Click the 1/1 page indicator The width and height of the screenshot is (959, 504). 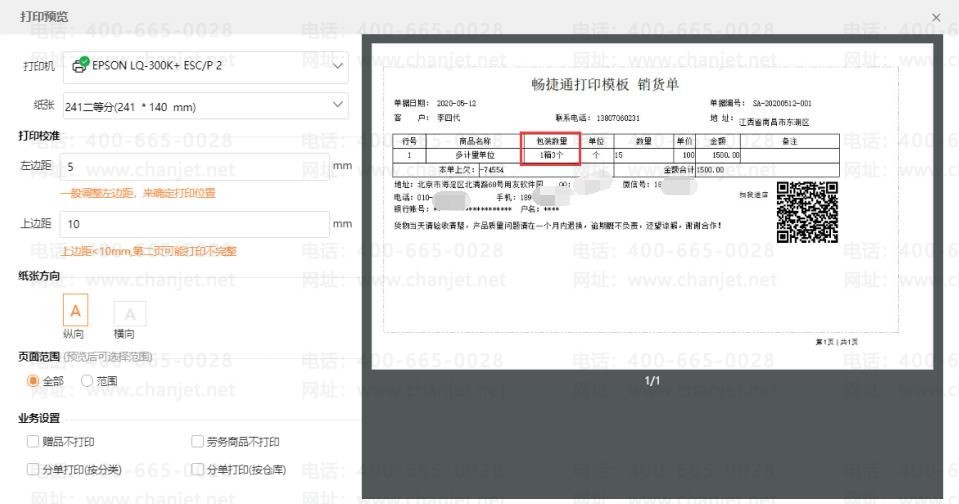(x=652, y=380)
